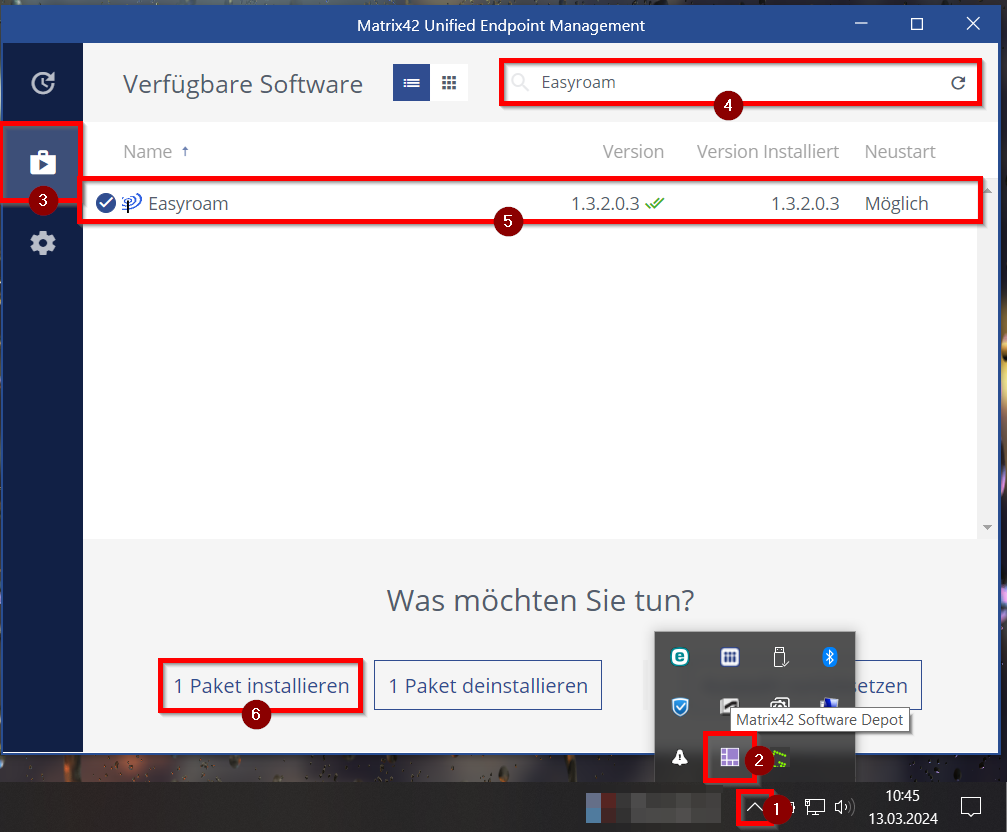The height and width of the screenshot is (832, 1007).
Task: Click the Was möchten Sie tun? heading
Action: tap(541, 601)
